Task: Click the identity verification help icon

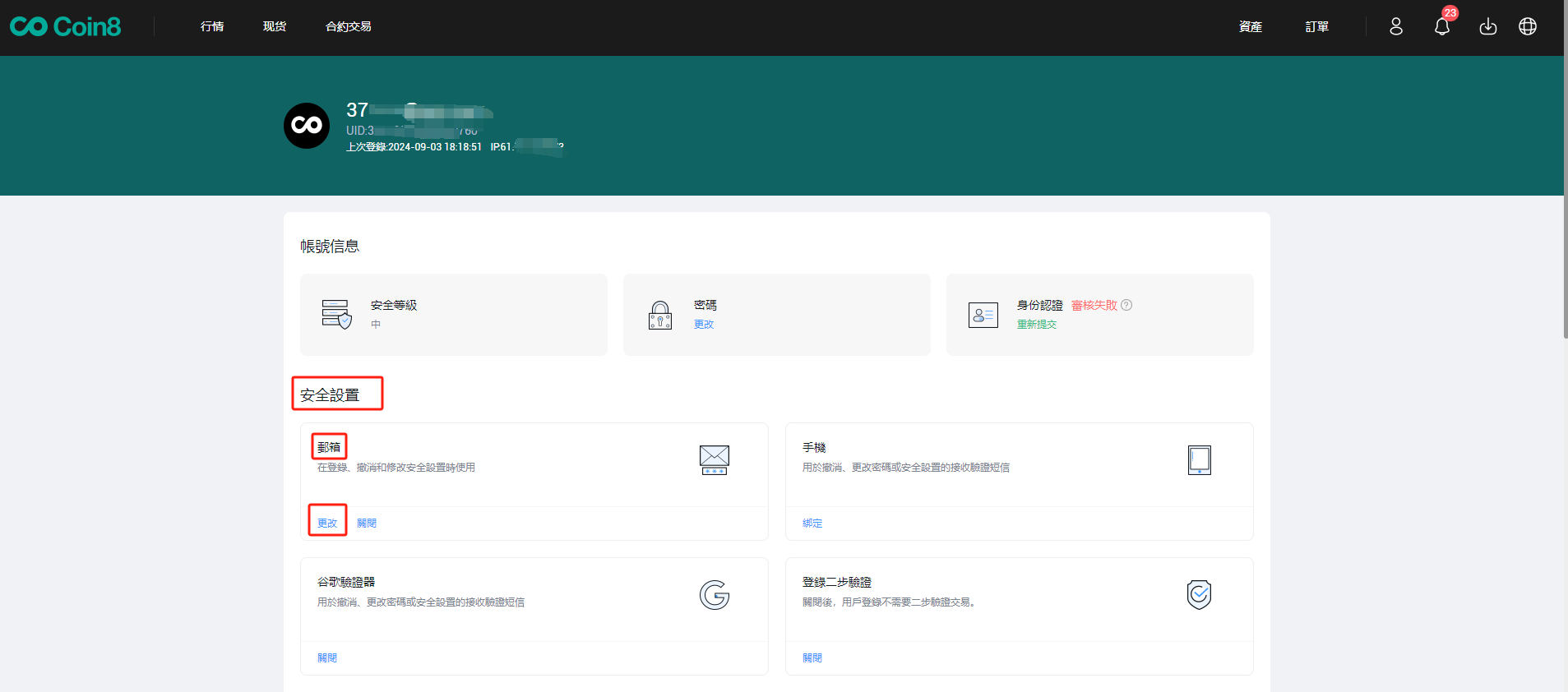Action: [1126, 305]
